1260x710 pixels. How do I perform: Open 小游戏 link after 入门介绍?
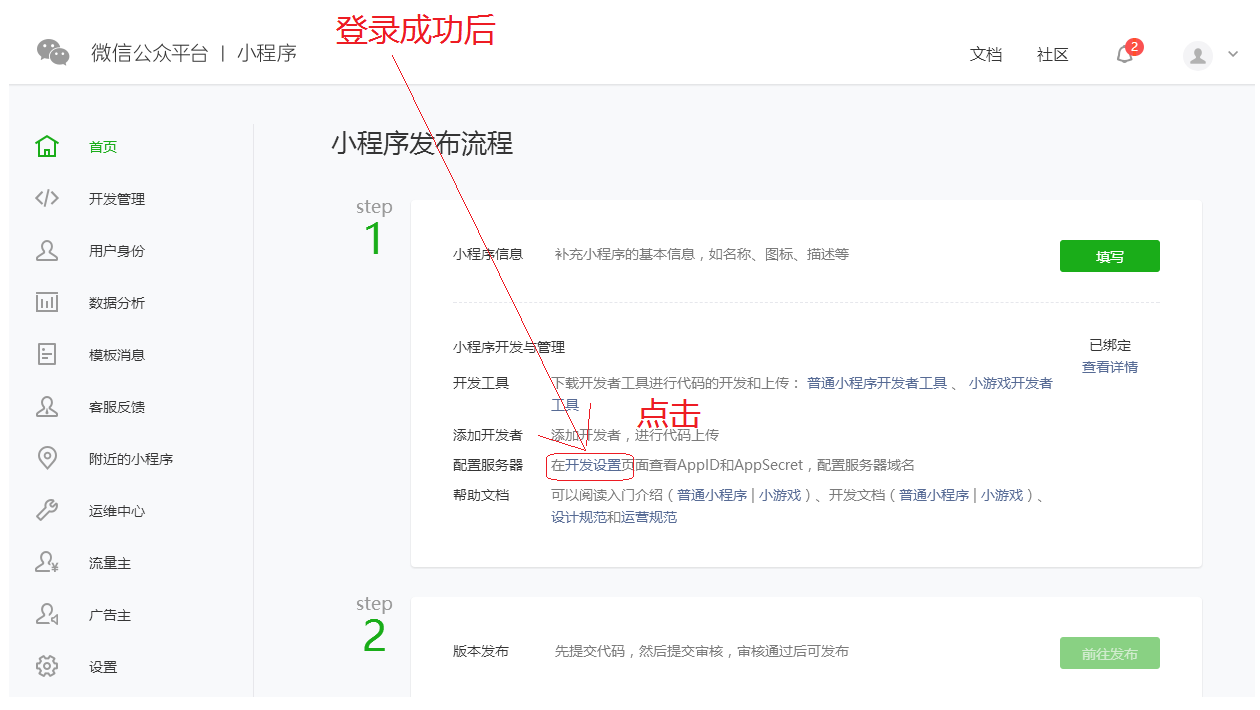[780, 495]
